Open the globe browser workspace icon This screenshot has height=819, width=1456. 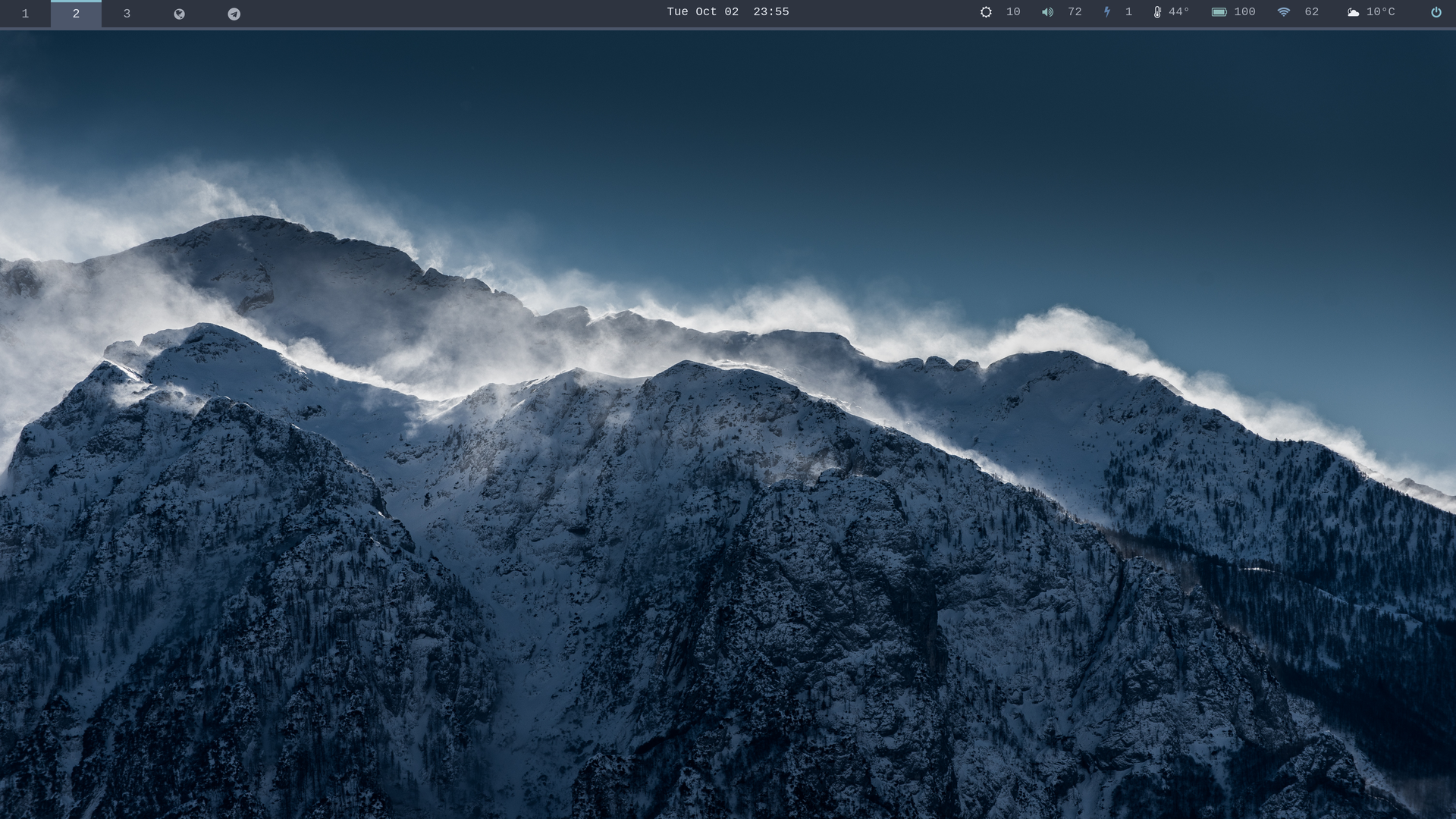point(179,14)
